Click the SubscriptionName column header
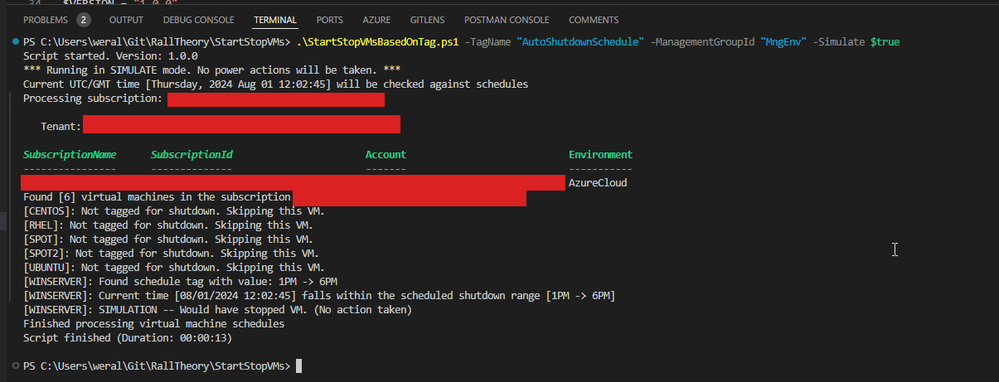The image size is (999, 382). (69, 155)
